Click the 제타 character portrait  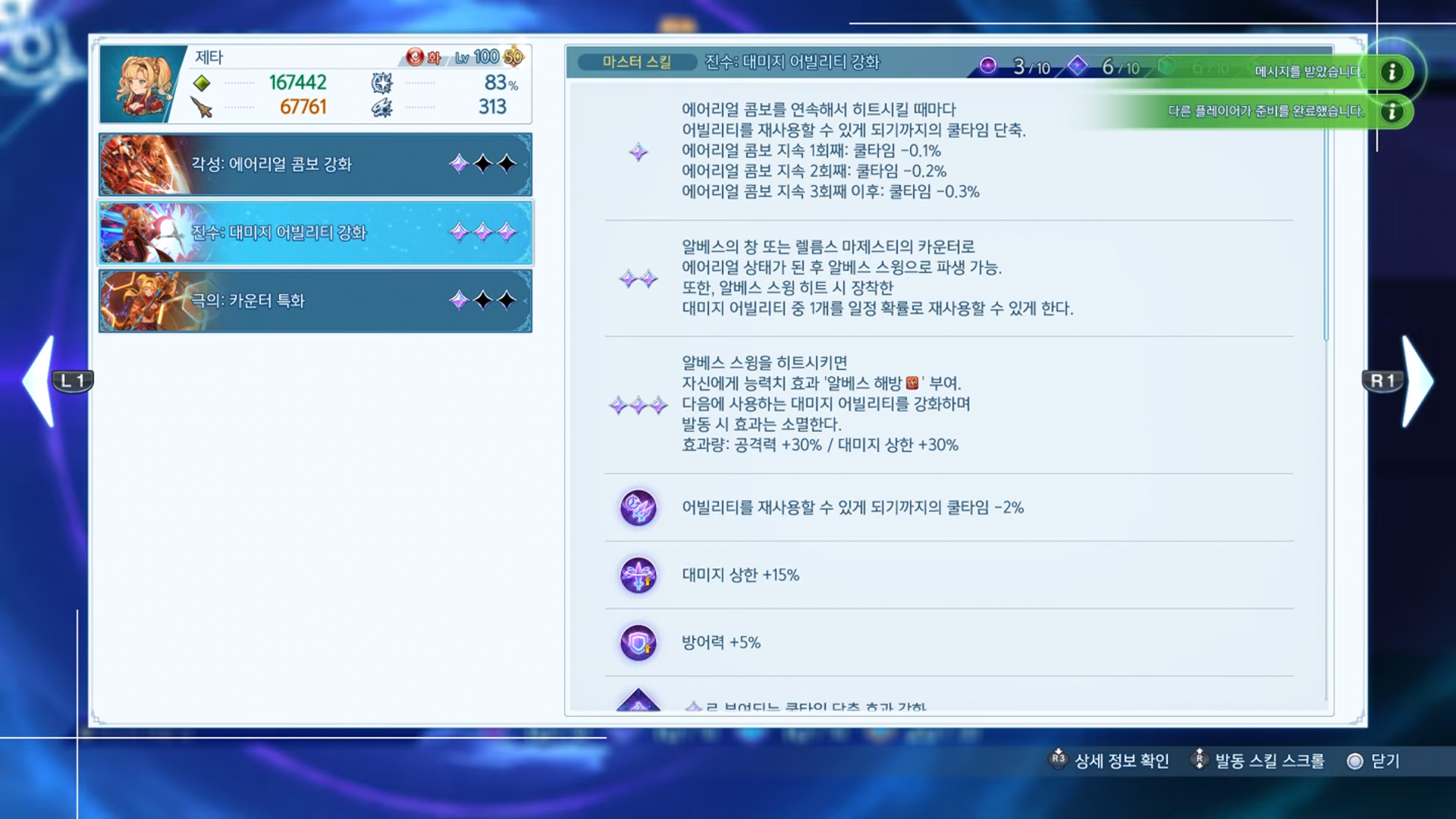click(143, 84)
